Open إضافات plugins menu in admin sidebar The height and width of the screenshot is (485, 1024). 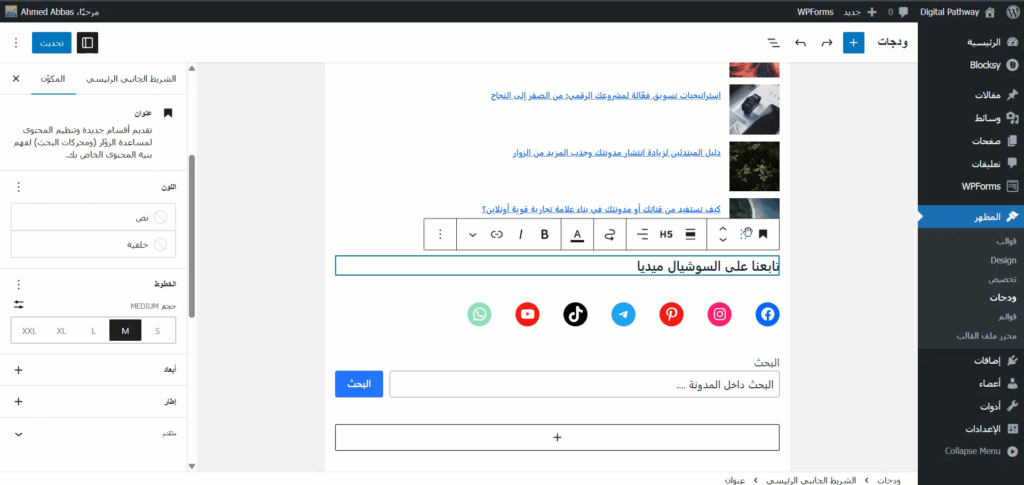click(x=982, y=360)
